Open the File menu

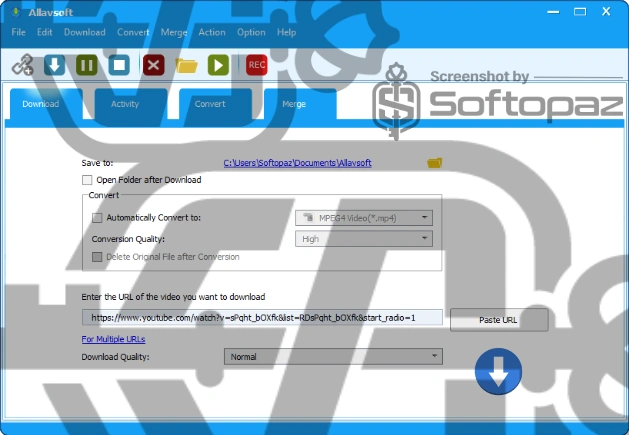click(18, 32)
